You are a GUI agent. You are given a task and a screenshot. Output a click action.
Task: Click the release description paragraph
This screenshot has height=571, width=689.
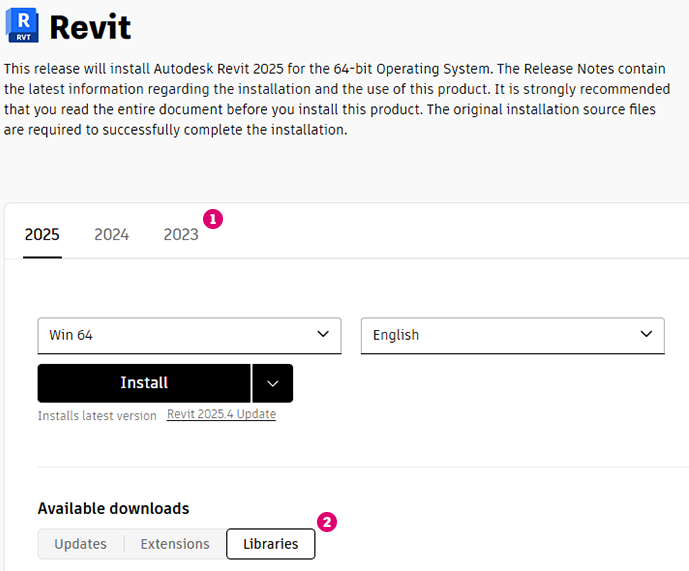pyautogui.click(x=330, y=99)
